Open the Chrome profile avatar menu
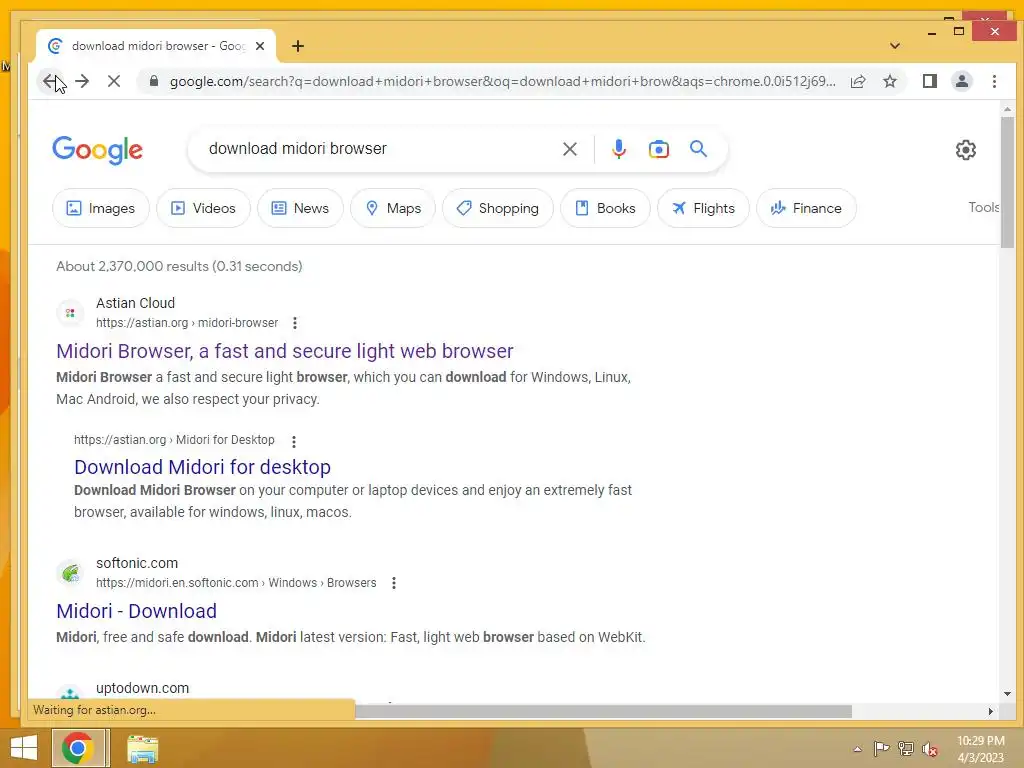The image size is (1024, 768). [962, 81]
